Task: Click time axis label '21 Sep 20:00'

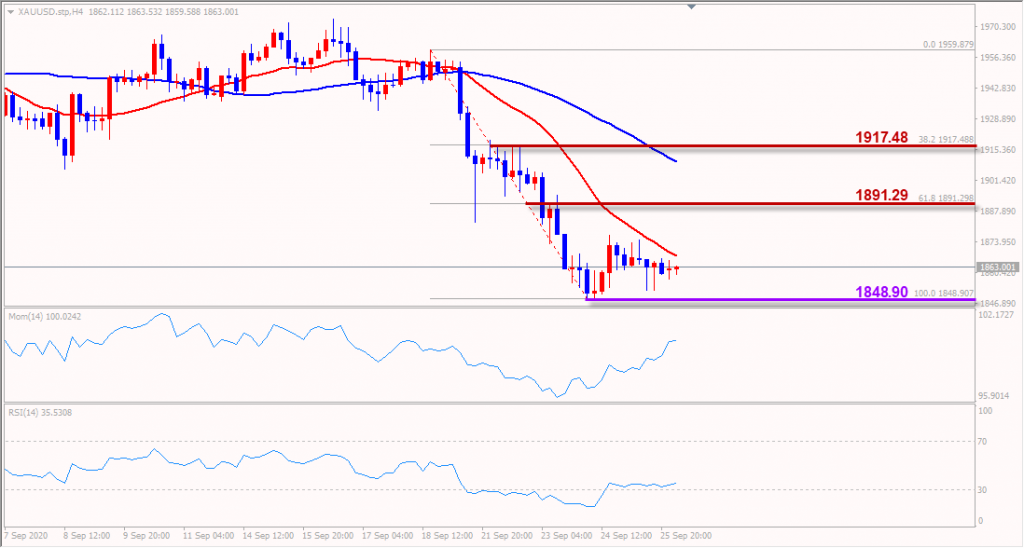Action: pyautogui.click(x=507, y=536)
